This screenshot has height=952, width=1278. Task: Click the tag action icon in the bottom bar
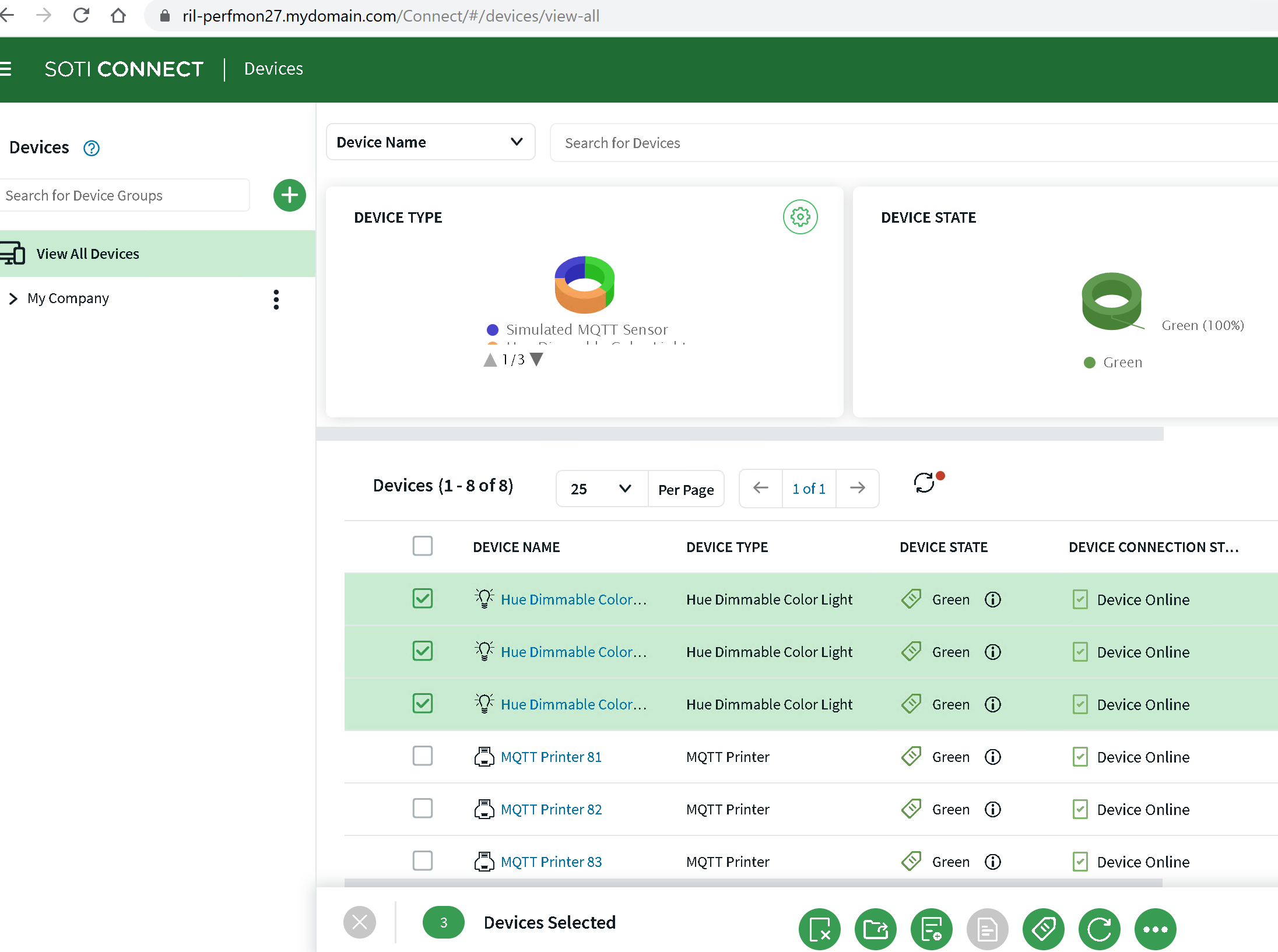click(1044, 929)
